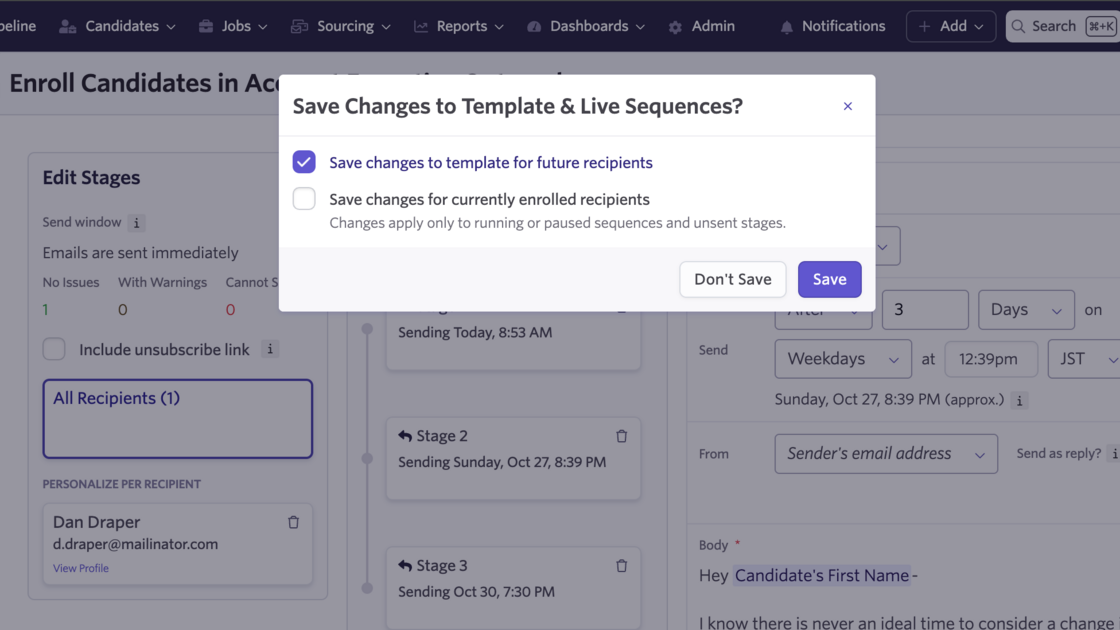Click info icon beside unsubscribe link
The height and width of the screenshot is (630, 1120).
pyautogui.click(x=269, y=349)
